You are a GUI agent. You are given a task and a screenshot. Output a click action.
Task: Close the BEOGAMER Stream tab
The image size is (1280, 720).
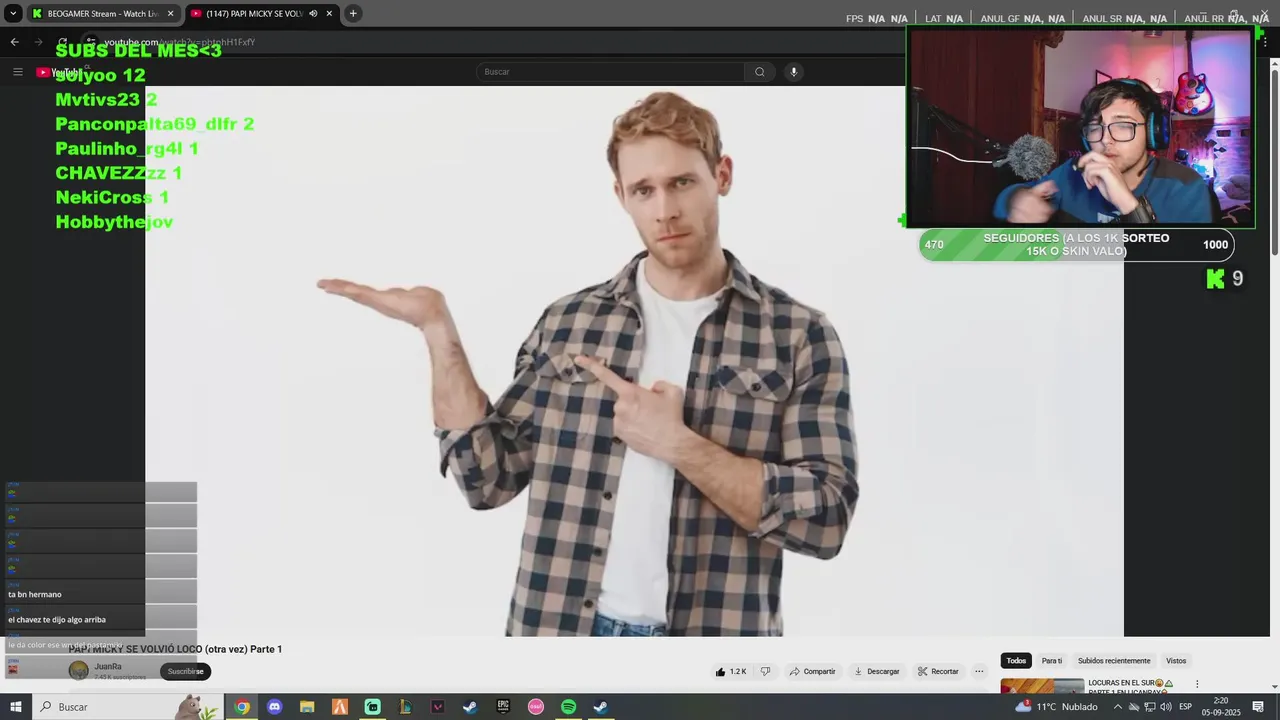point(170,13)
